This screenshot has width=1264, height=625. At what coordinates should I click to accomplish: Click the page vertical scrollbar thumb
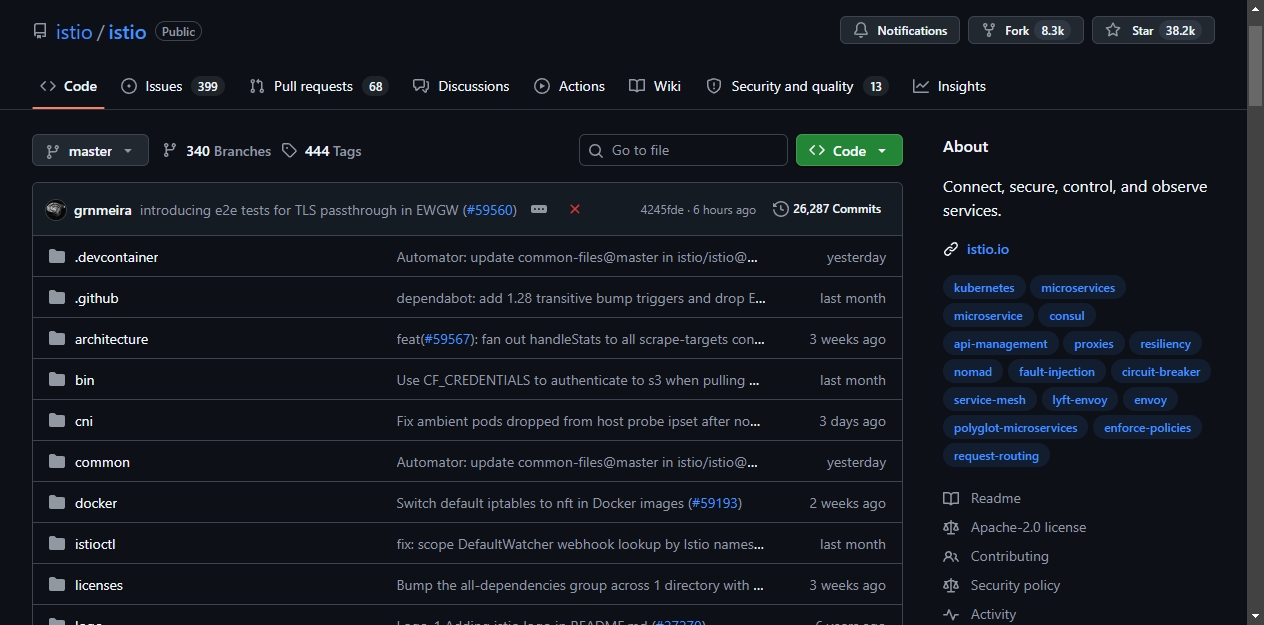(x=1256, y=66)
